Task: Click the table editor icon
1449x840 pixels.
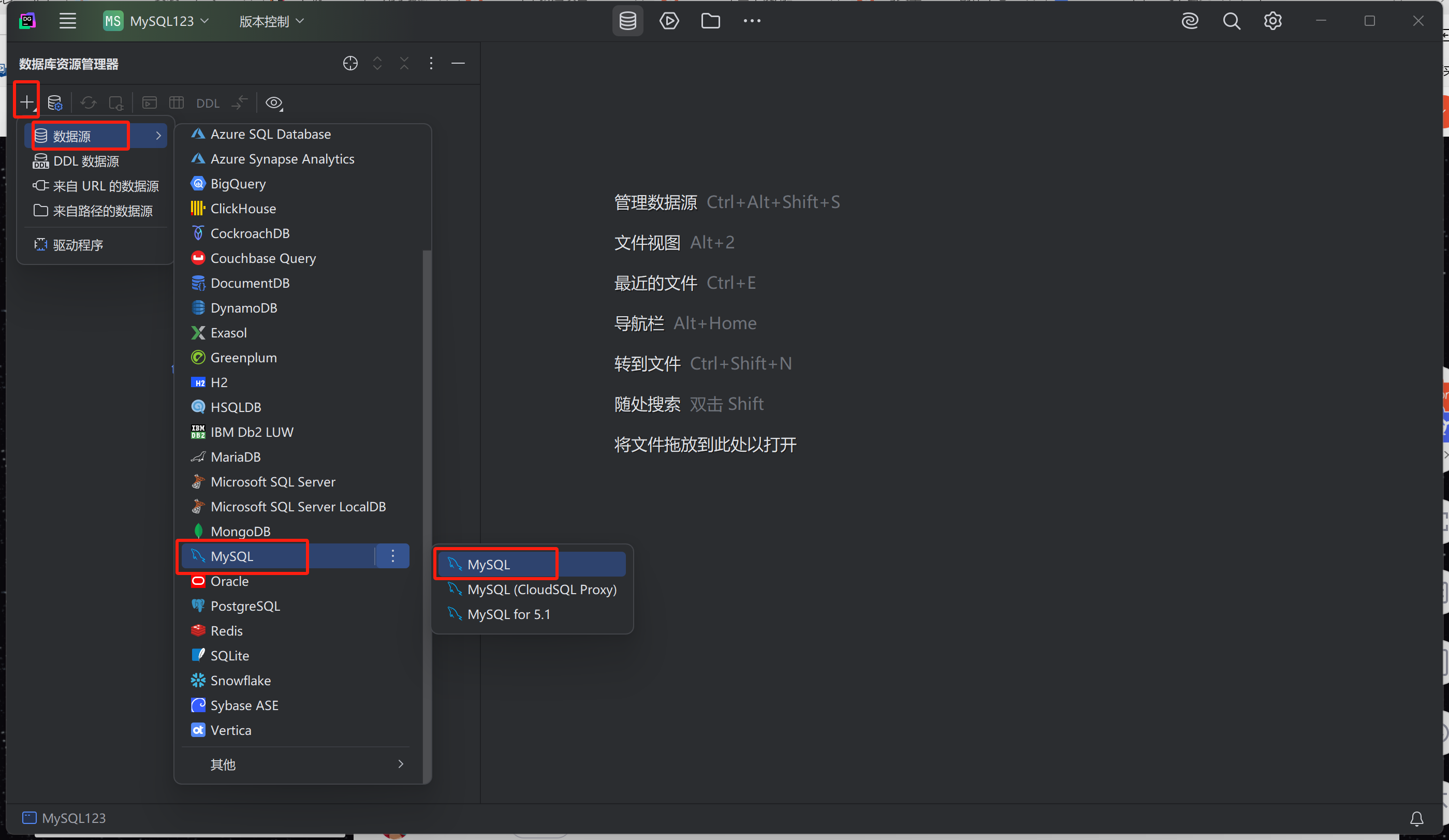Action: pos(177,103)
